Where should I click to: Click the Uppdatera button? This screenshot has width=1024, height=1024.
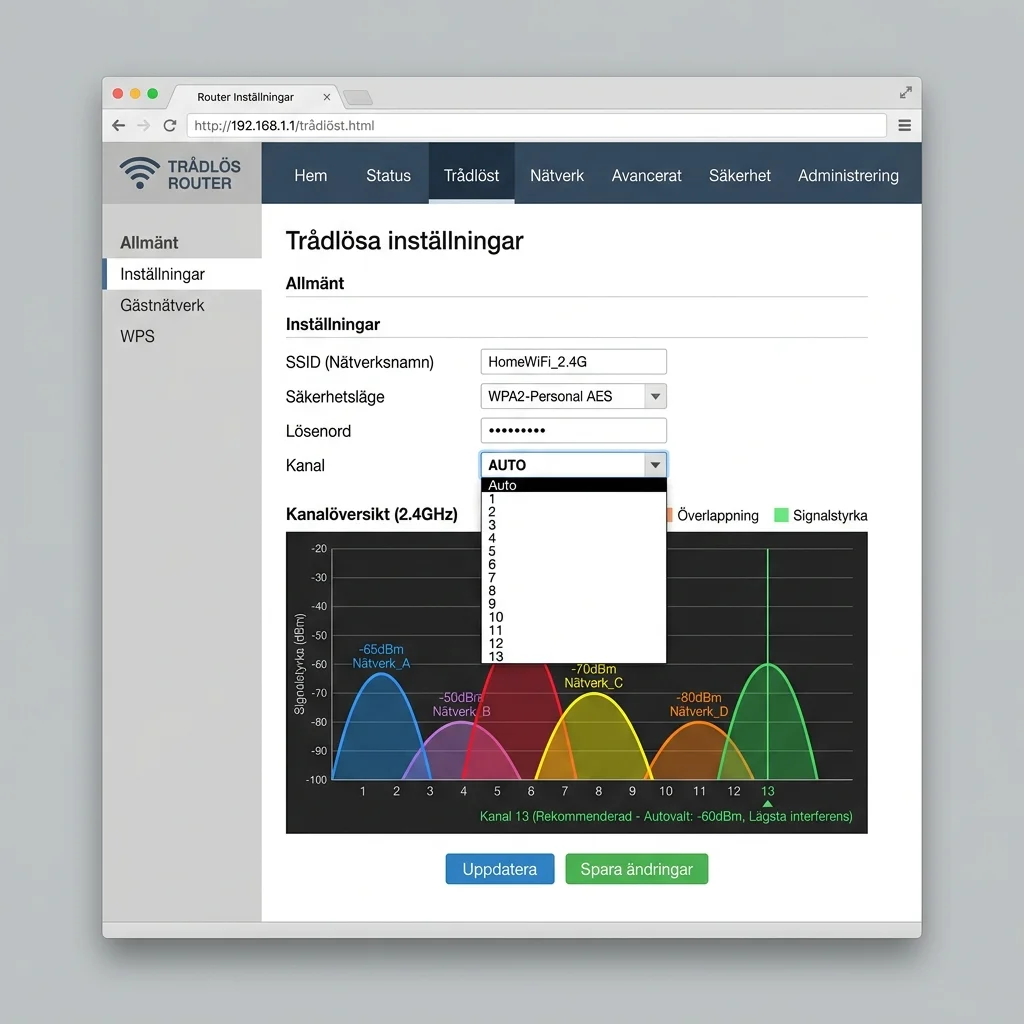pyautogui.click(x=500, y=869)
